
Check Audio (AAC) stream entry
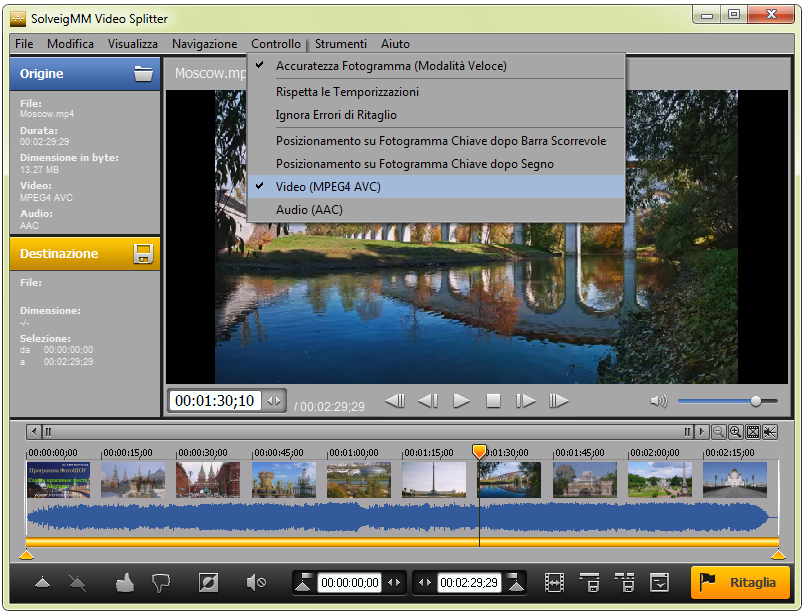coord(436,210)
